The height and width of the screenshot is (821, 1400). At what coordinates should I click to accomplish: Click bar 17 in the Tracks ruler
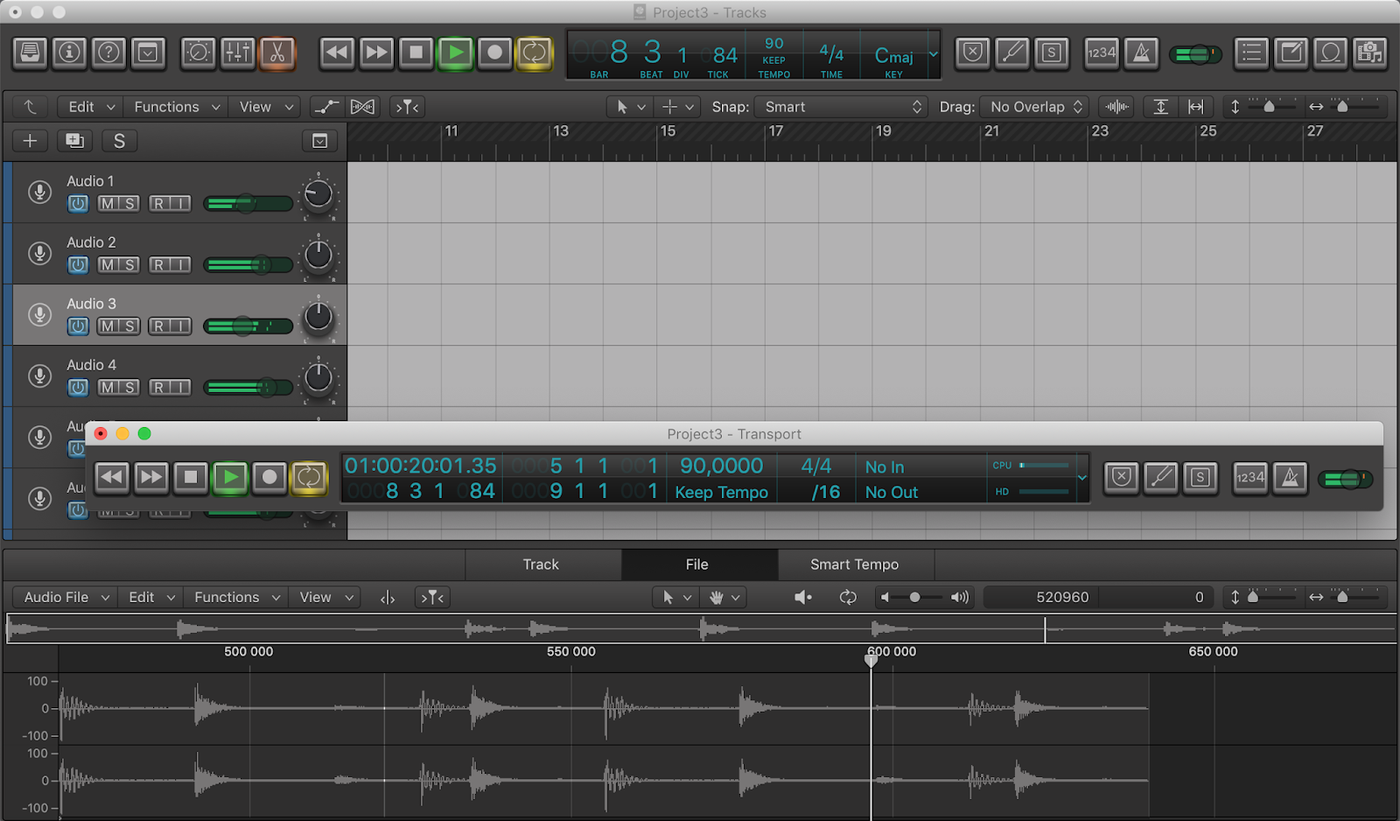[776, 131]
